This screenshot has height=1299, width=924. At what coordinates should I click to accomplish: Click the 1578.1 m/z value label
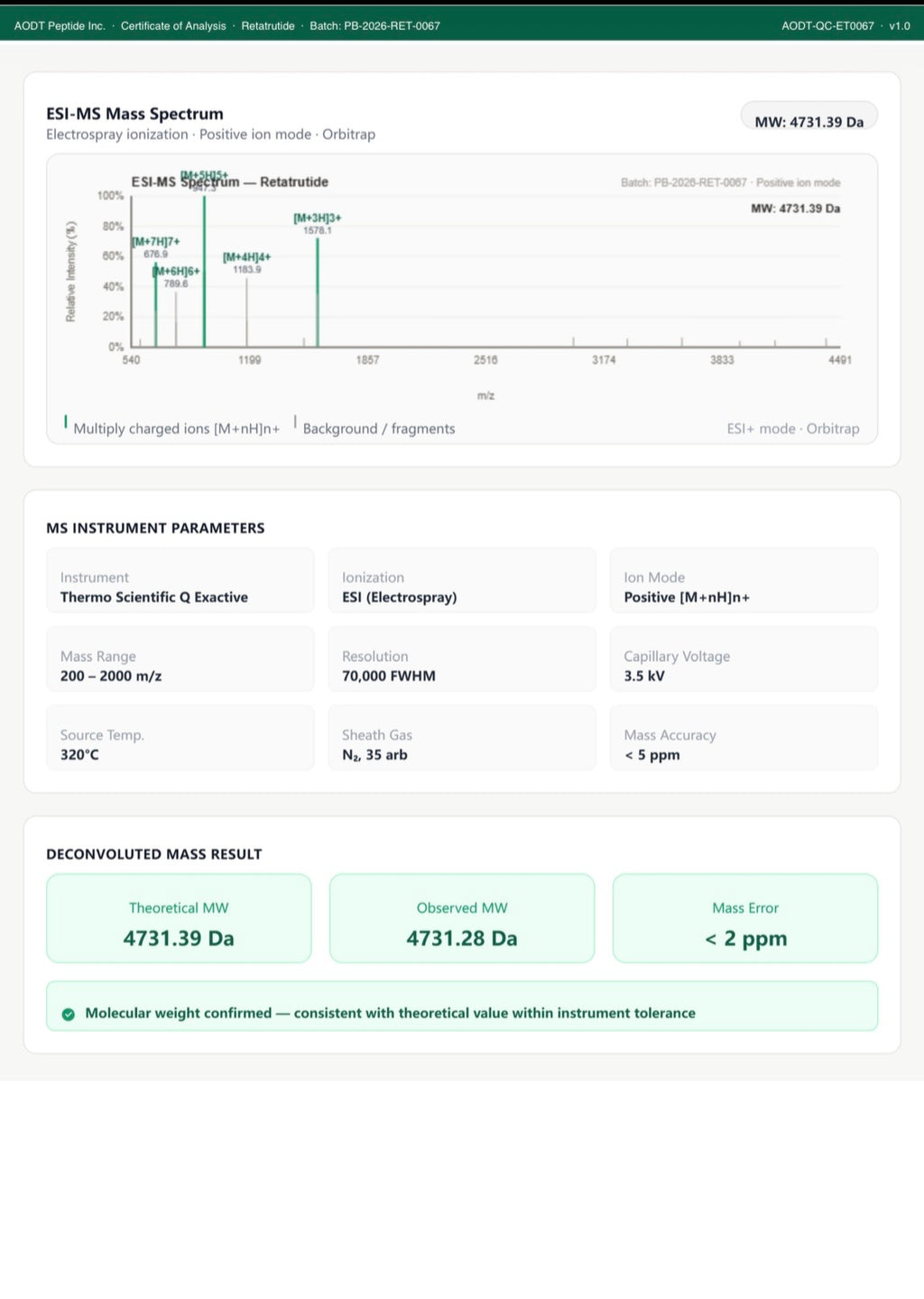(x=318, y=230)
